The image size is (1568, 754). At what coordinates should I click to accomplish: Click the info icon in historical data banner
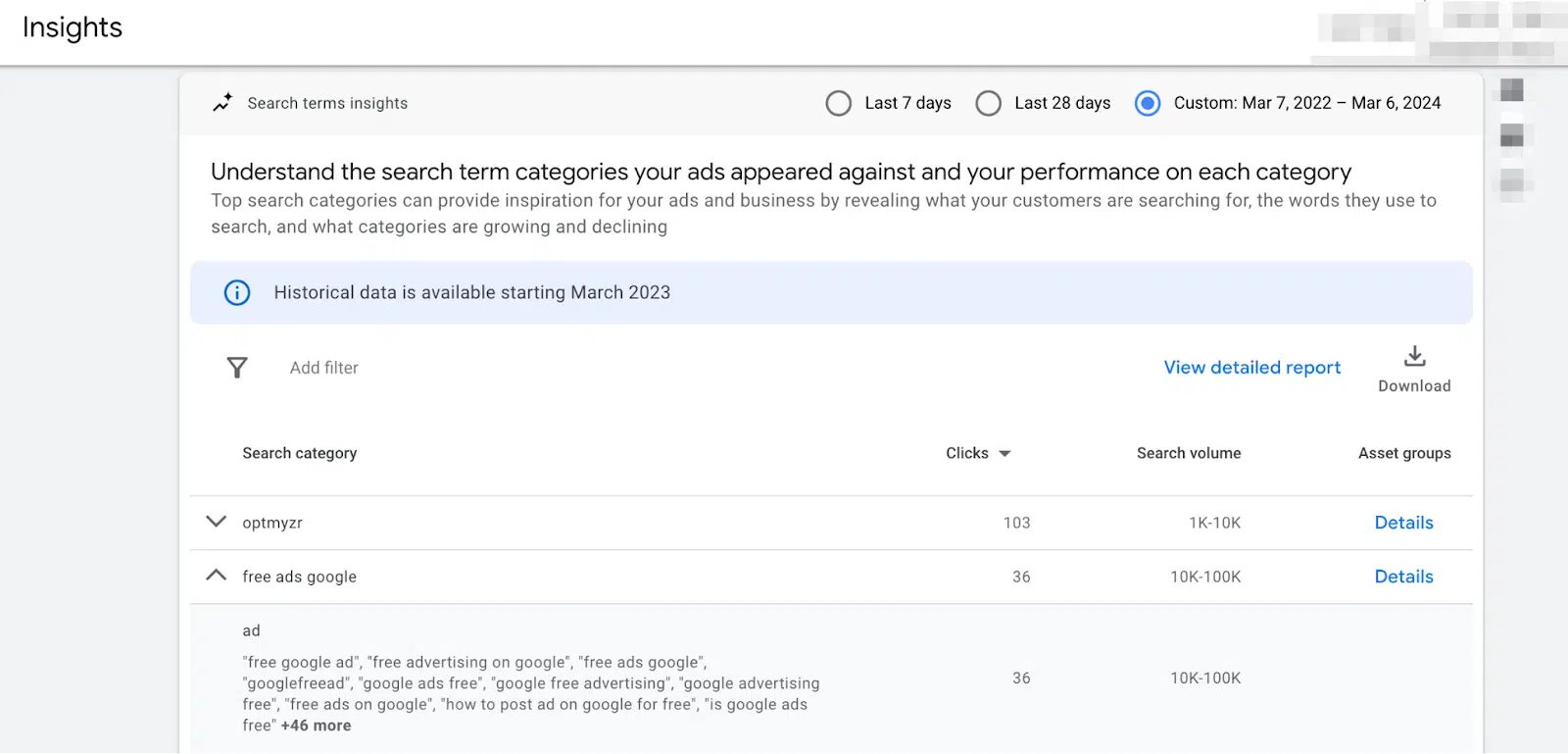237,292
